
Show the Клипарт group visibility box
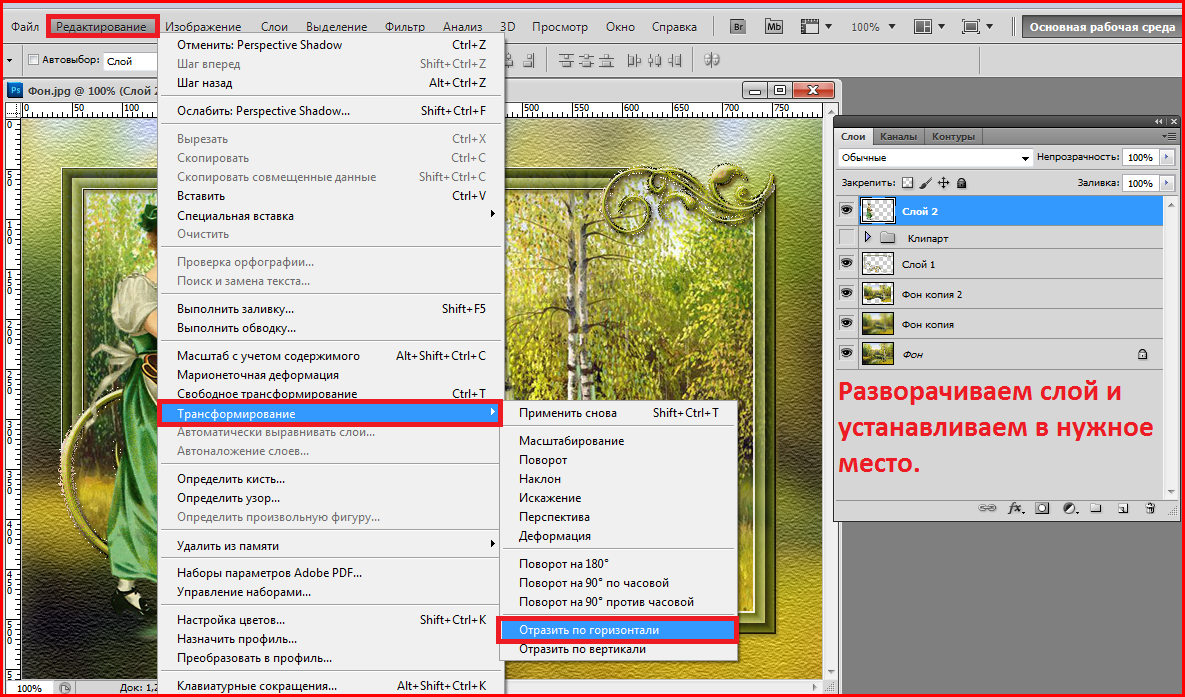click(846, 237)
